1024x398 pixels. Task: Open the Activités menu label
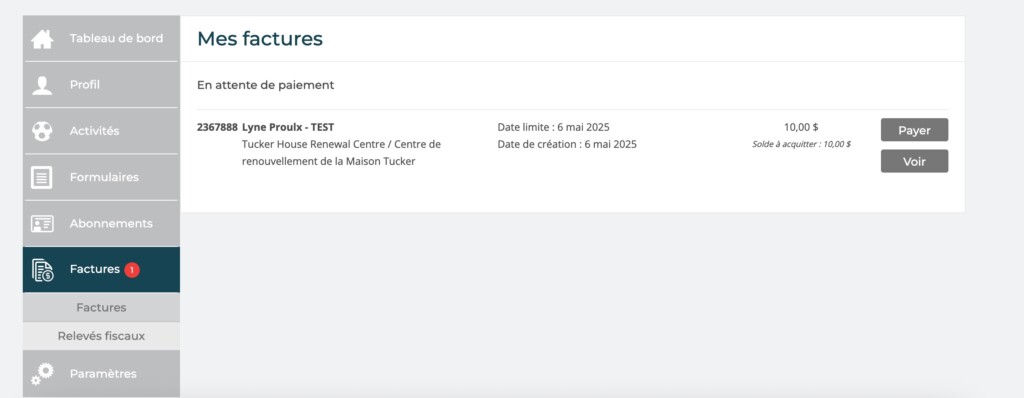95,131
